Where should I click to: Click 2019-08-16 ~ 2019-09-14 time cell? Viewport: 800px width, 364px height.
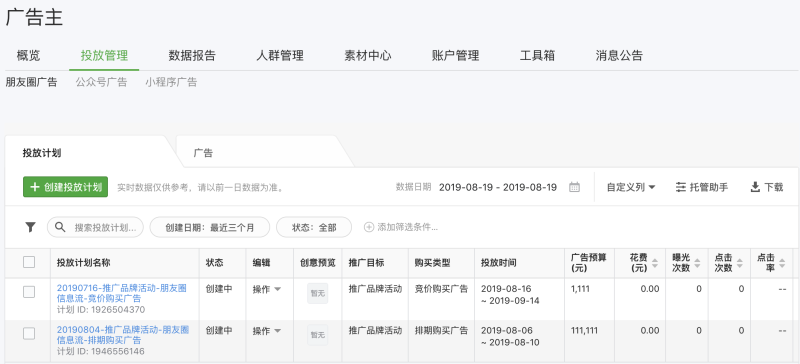510,295
